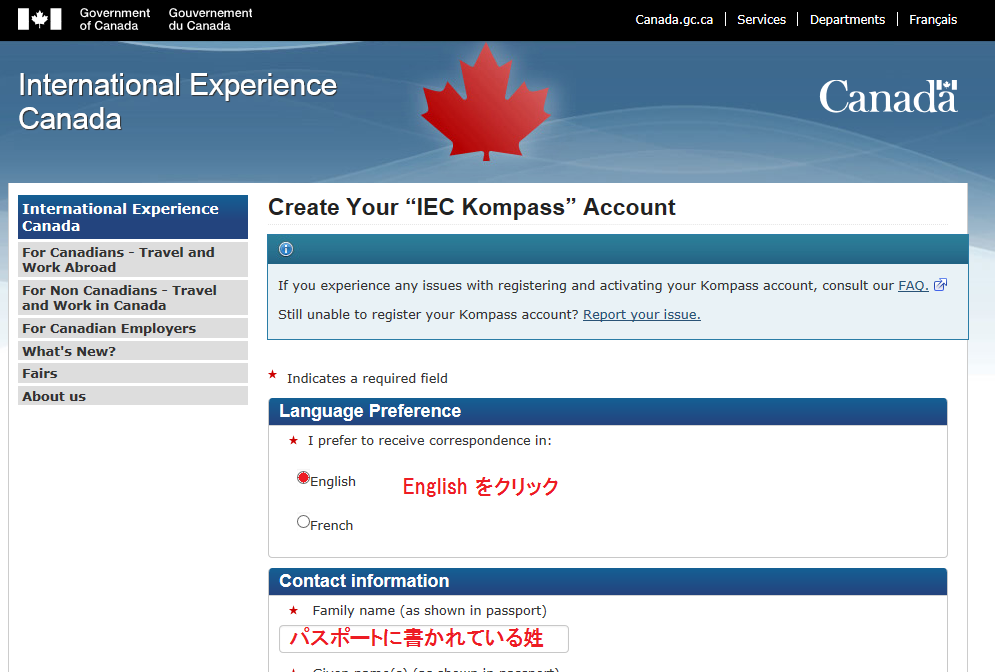The width and height of the screenshot is (995, 672).
Task: Click the Create Your "IEC Kompass" Account heading
Action: click(471, 207)
